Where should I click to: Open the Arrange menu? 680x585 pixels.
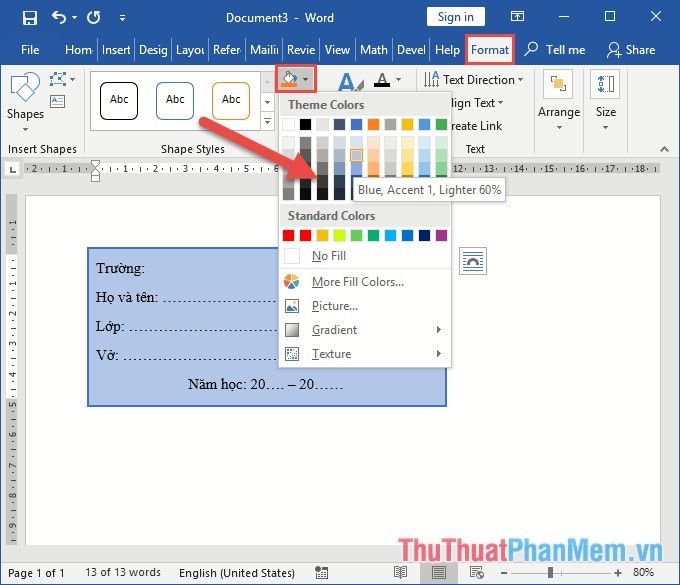tap(559, 102)
